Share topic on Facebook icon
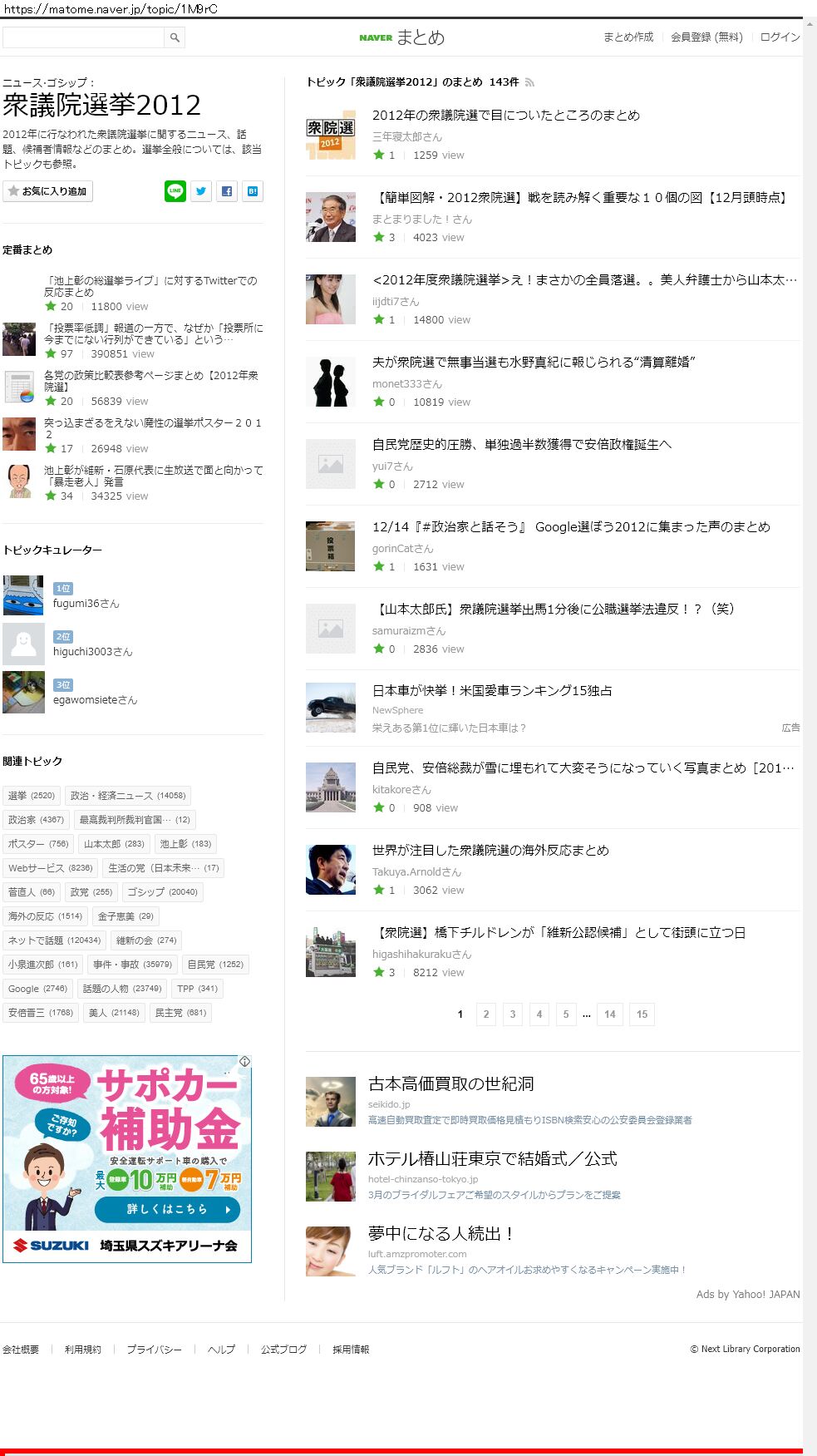Screen dimensions: 817x1456 [227, 191]
